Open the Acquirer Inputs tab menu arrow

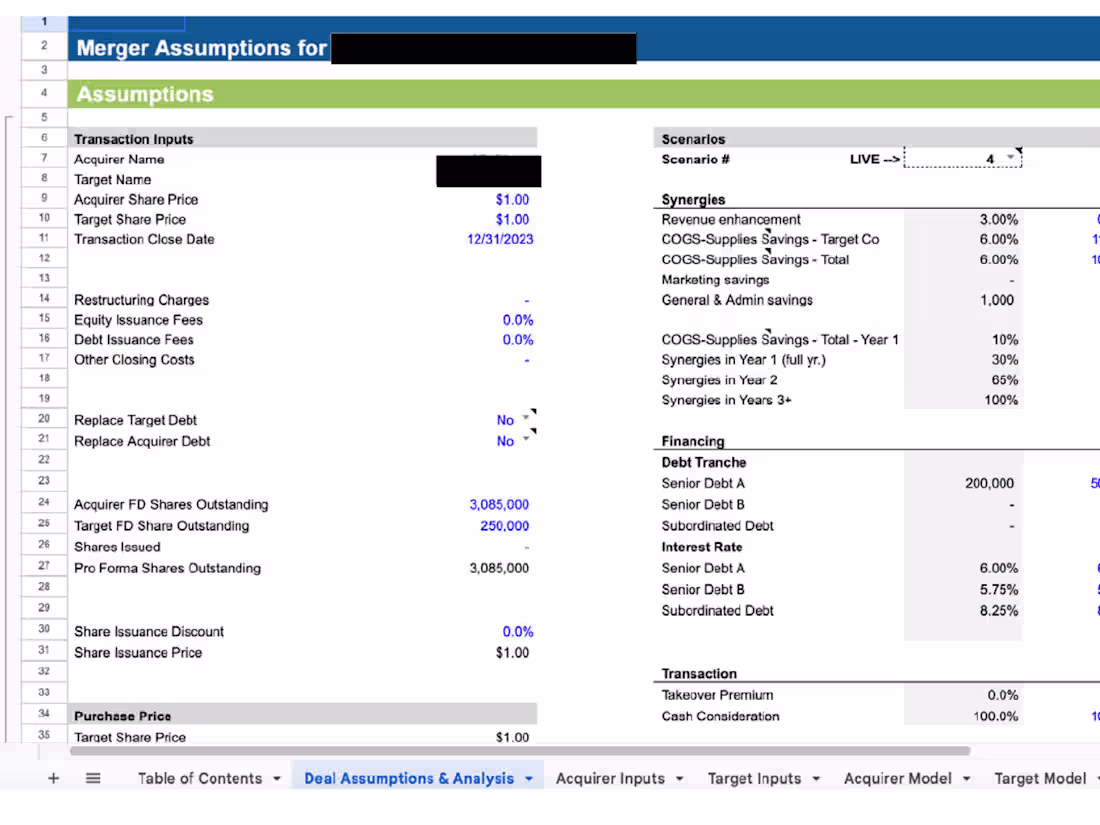tap(681, 778)
